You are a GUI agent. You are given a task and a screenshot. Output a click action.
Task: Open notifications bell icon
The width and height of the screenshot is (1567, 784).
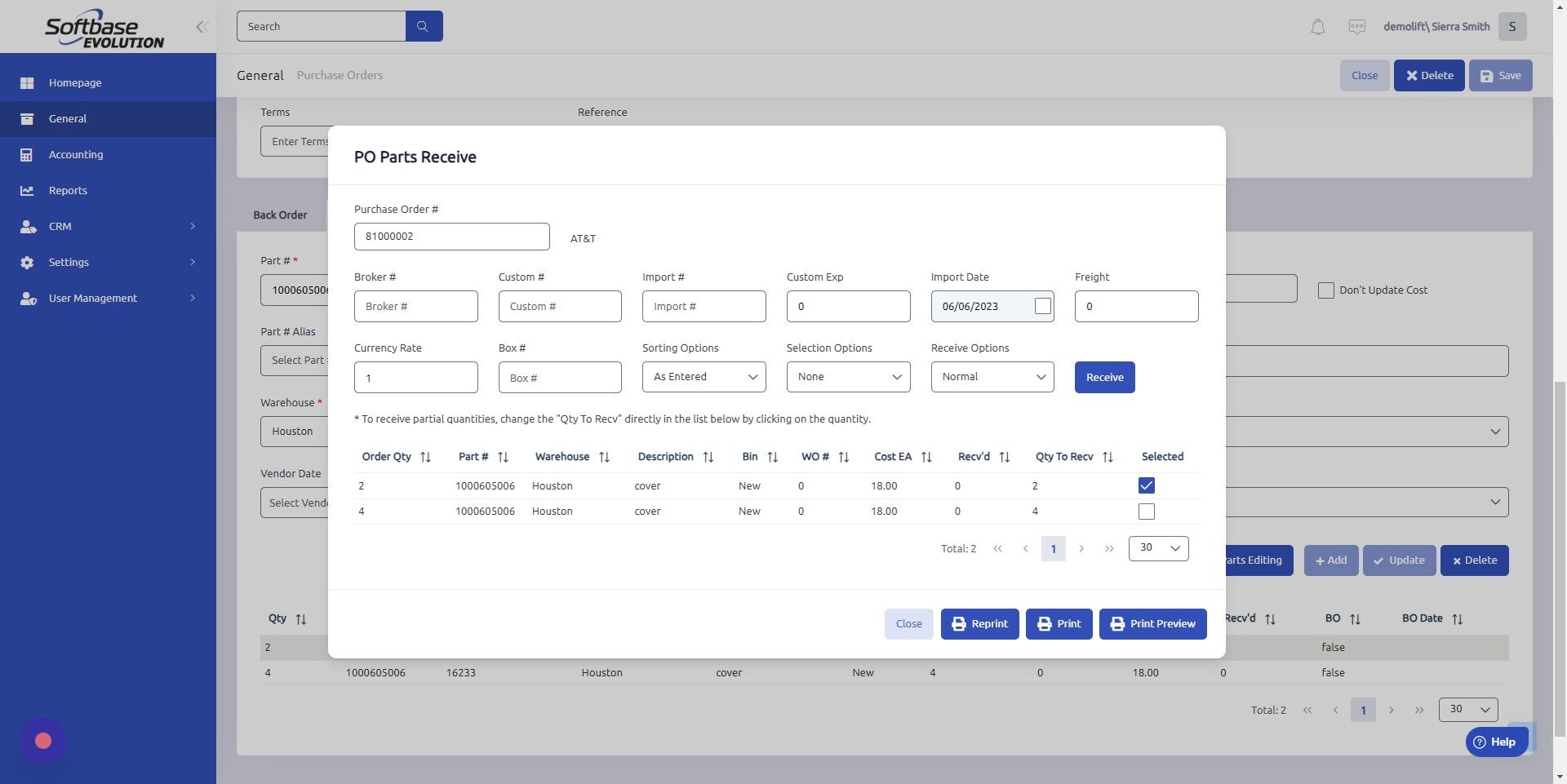[1317, 27]
